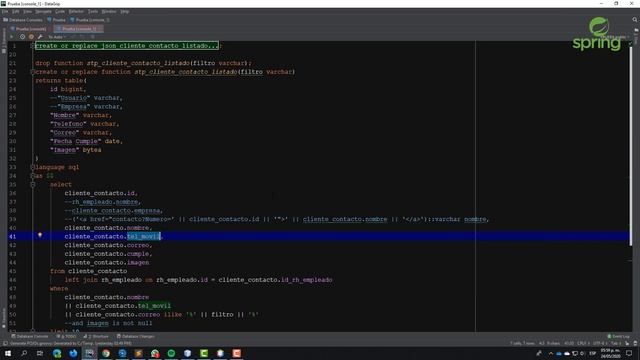Click cliente_contacto.correo on line 42
640x360 pixels.
[x=108, y=245]
